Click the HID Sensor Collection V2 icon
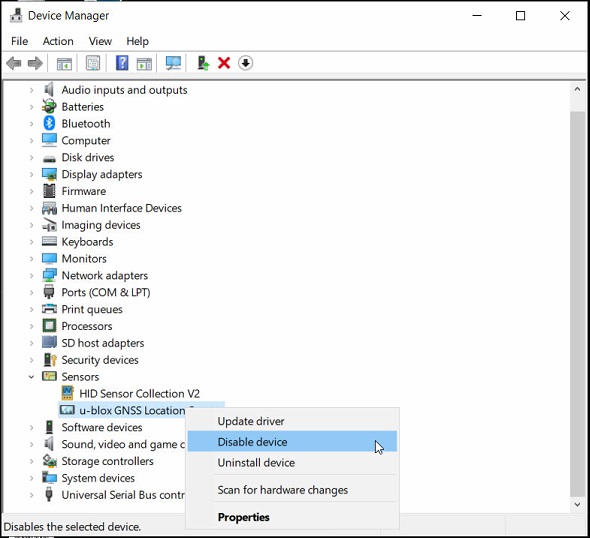The width and height of the screenshot is (590, 538). [x=67, y=393]
